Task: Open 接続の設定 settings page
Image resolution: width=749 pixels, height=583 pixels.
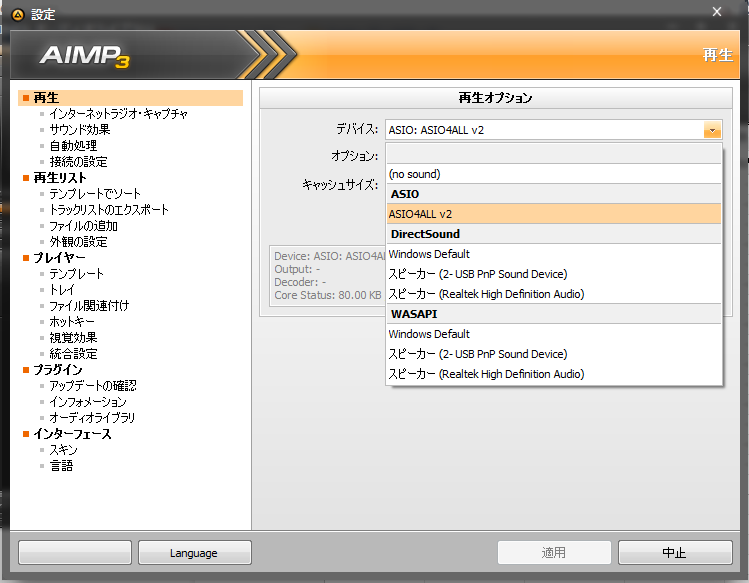Action: point(78,162)
